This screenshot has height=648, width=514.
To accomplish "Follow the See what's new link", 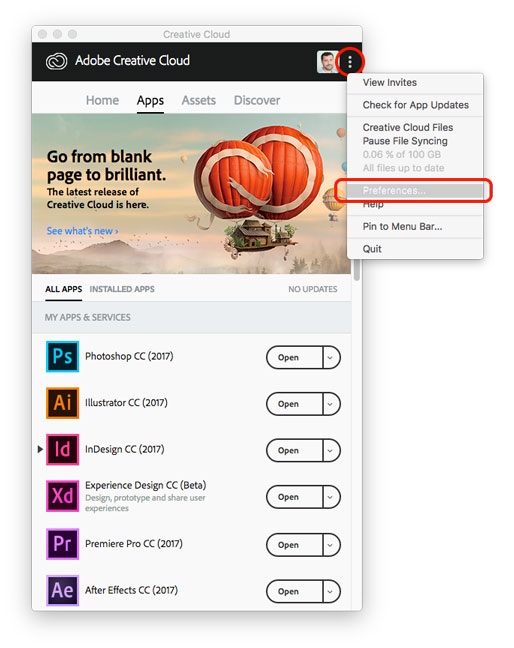I will 83,231.
